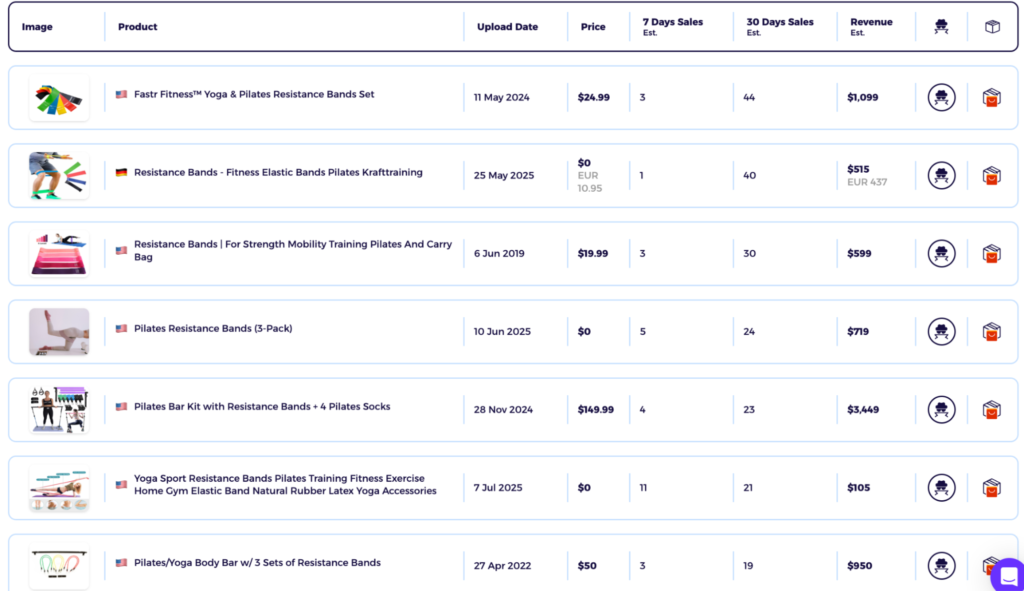Click US flag beside Pilates Resistance Bands (3-Pack)
1024x591 pixels.
tap(121, 328)
